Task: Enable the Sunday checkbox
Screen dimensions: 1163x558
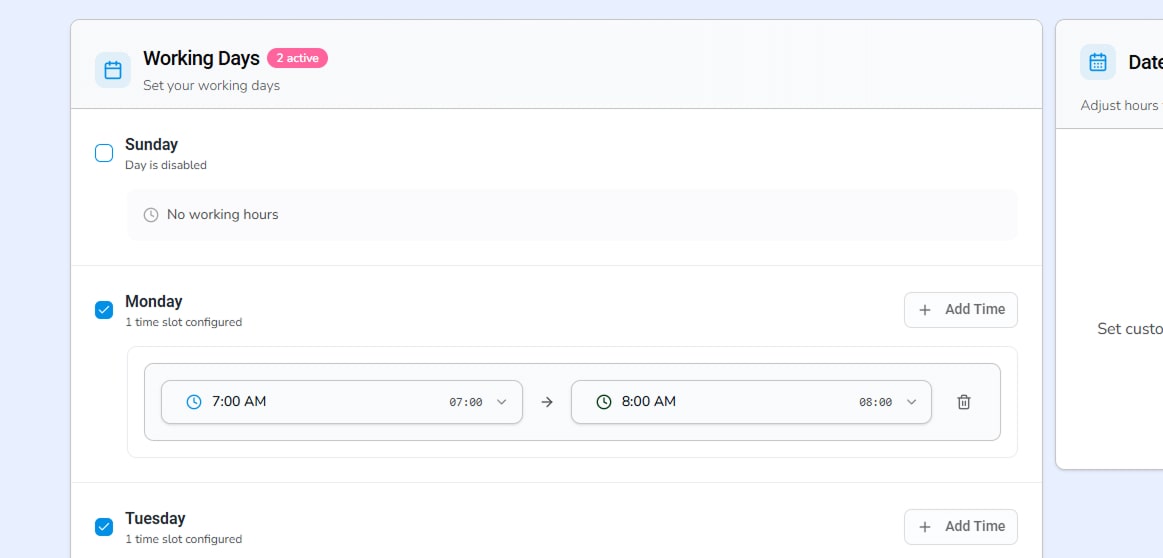Action: click(x=104, y=153)
